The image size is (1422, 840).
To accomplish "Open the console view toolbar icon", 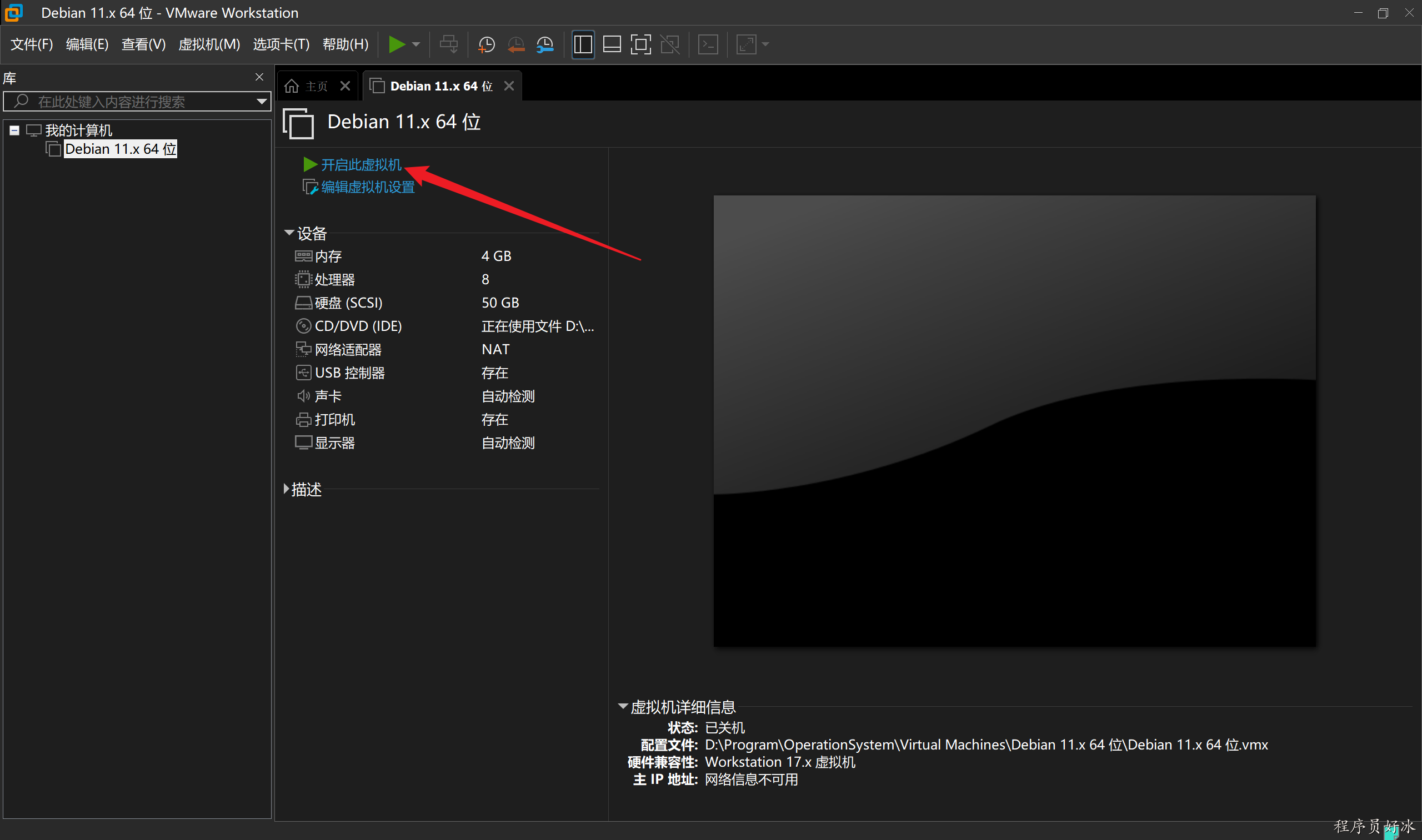I will point(708,44).
